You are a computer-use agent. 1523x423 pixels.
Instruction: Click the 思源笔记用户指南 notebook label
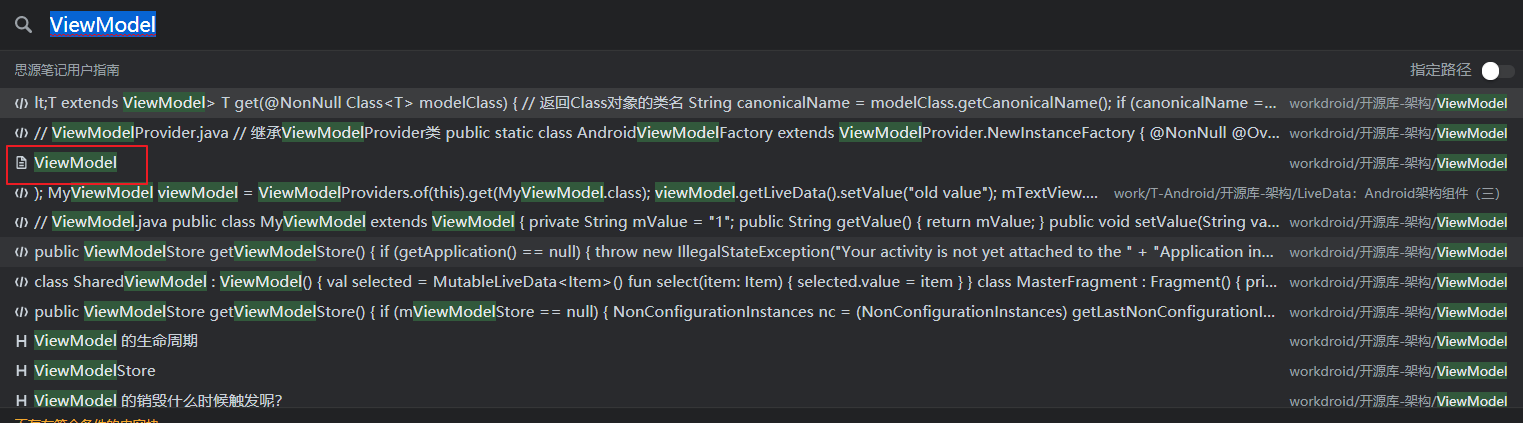[67, 70]
